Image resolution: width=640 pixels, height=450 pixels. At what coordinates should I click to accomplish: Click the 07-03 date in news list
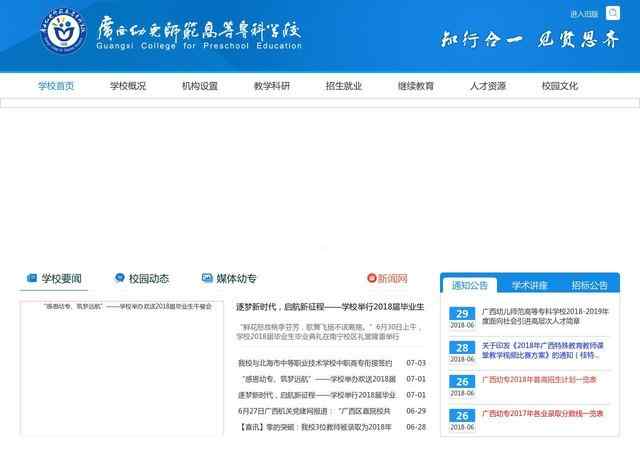click(416, 363)
